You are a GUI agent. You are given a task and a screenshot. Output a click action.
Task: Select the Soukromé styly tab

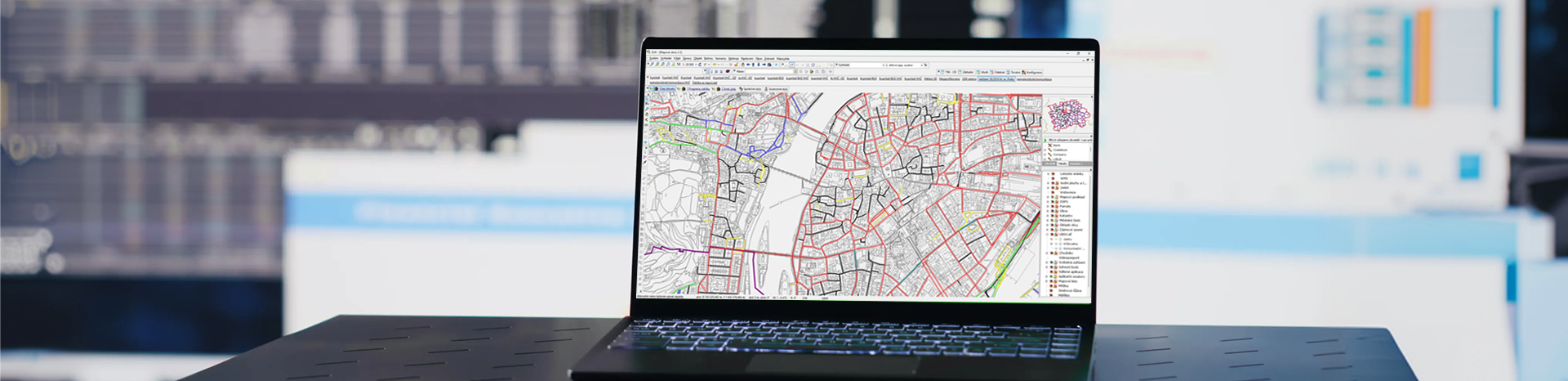click(x=776, y=88)
